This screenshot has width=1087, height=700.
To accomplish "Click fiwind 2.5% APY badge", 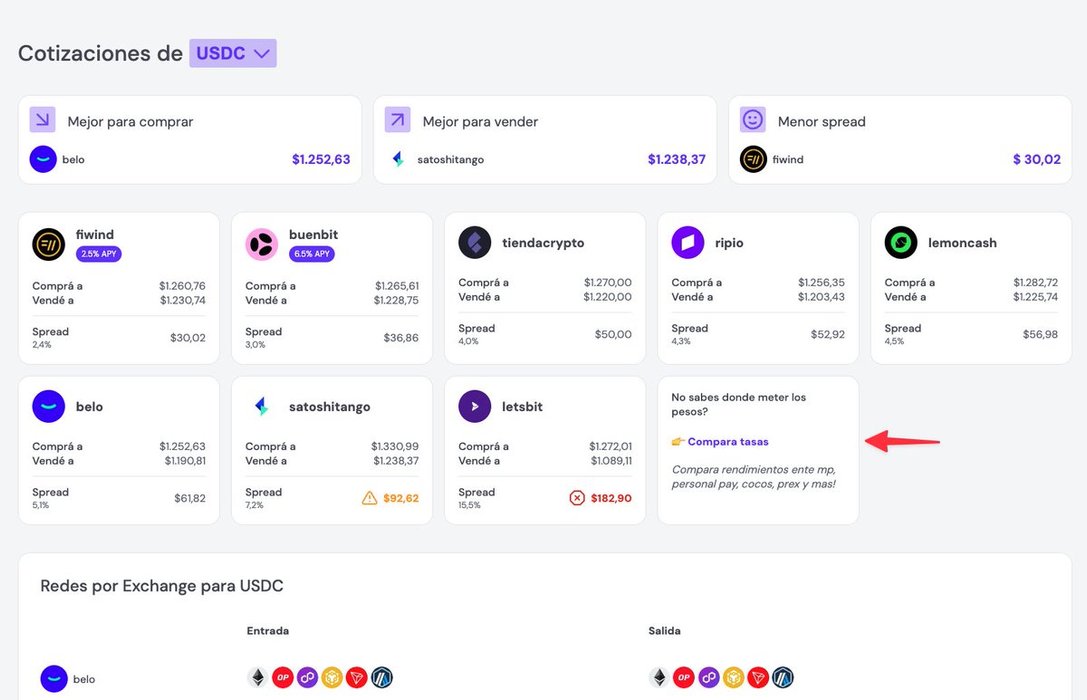I will coord(99,254).
